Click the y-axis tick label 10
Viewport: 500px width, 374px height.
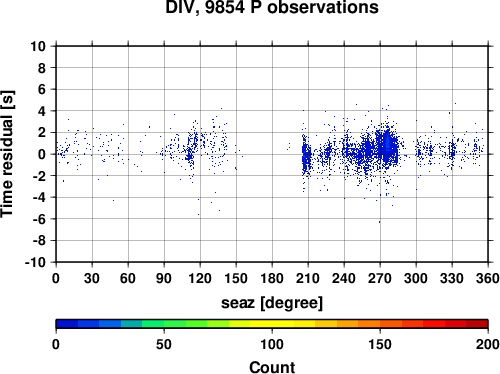pyautogui.click(x=38, y=46)
